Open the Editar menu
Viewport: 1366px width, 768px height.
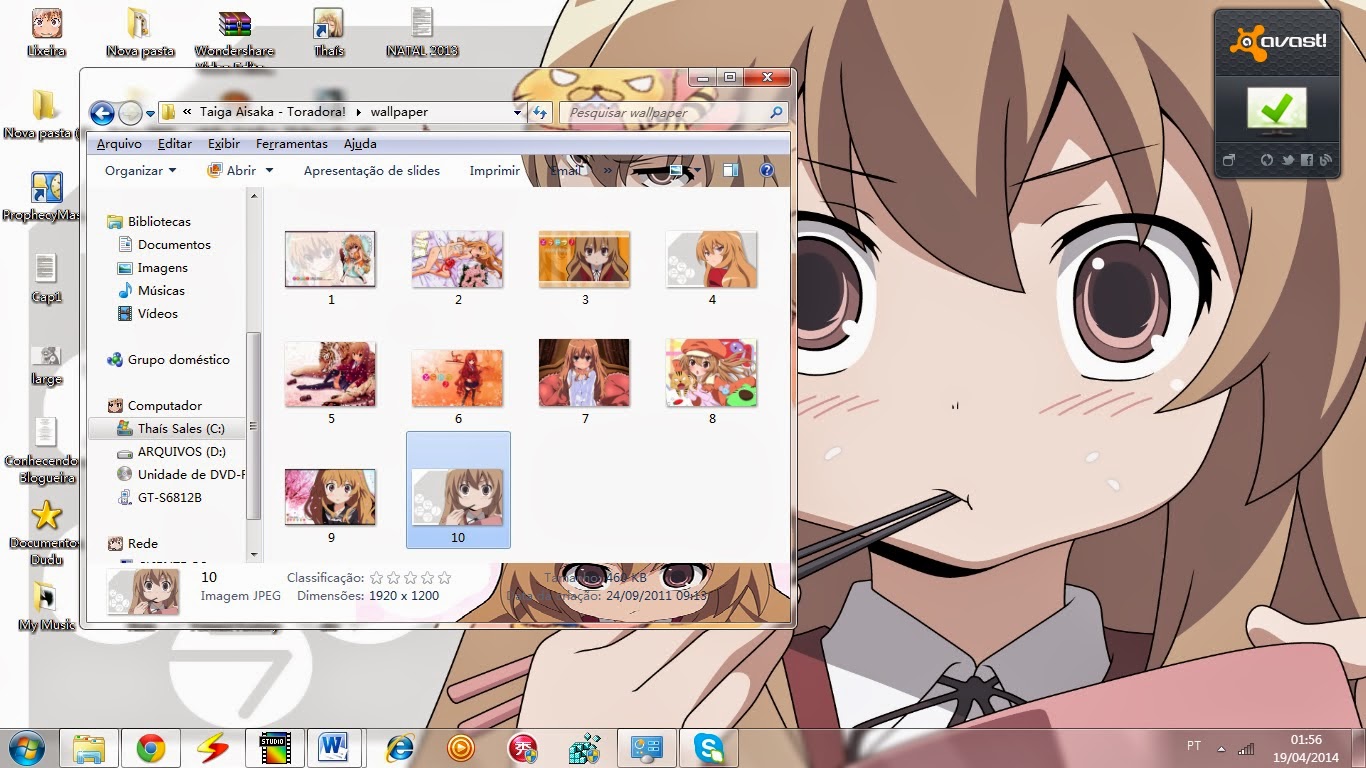[175, 144]
